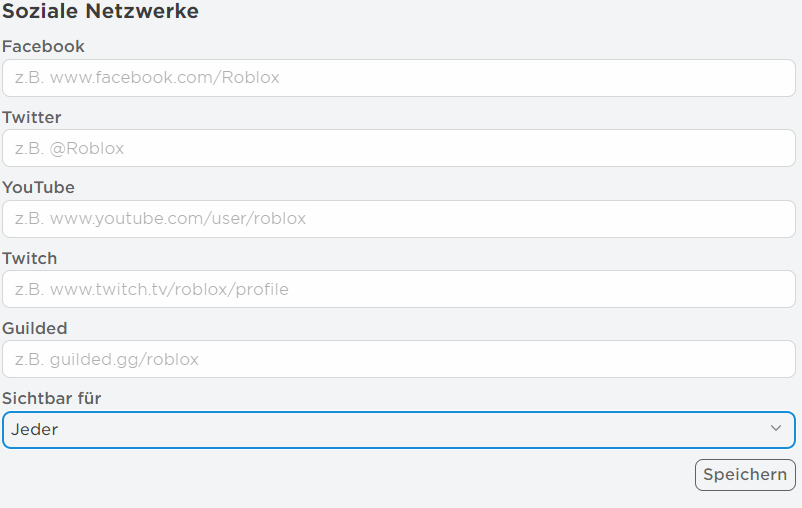Screen dimensions: 802x508
Task: Click the chevron arrow in the Jeder dropdown
Action: 776,428
